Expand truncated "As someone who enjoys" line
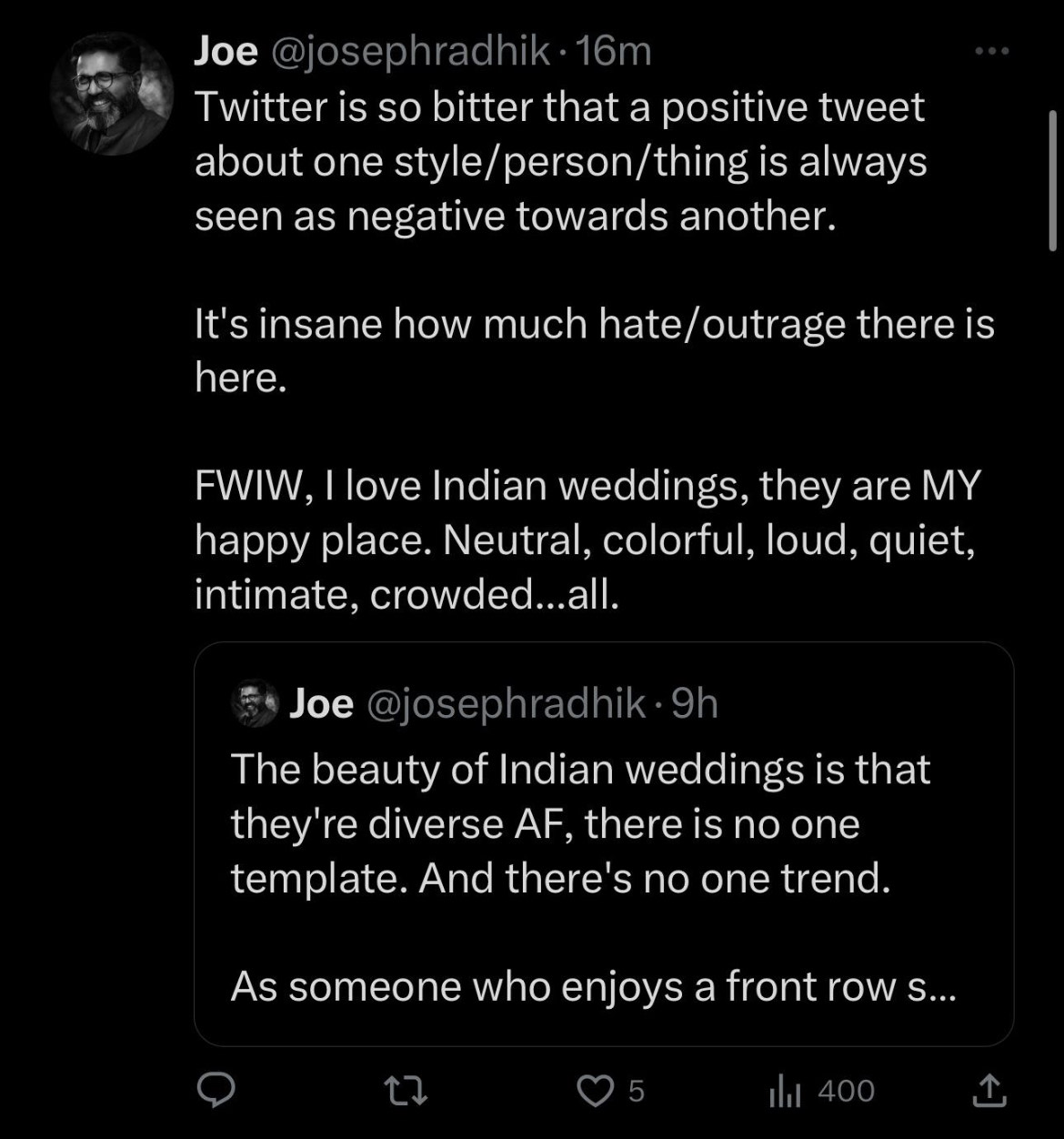 click(593, 986)
